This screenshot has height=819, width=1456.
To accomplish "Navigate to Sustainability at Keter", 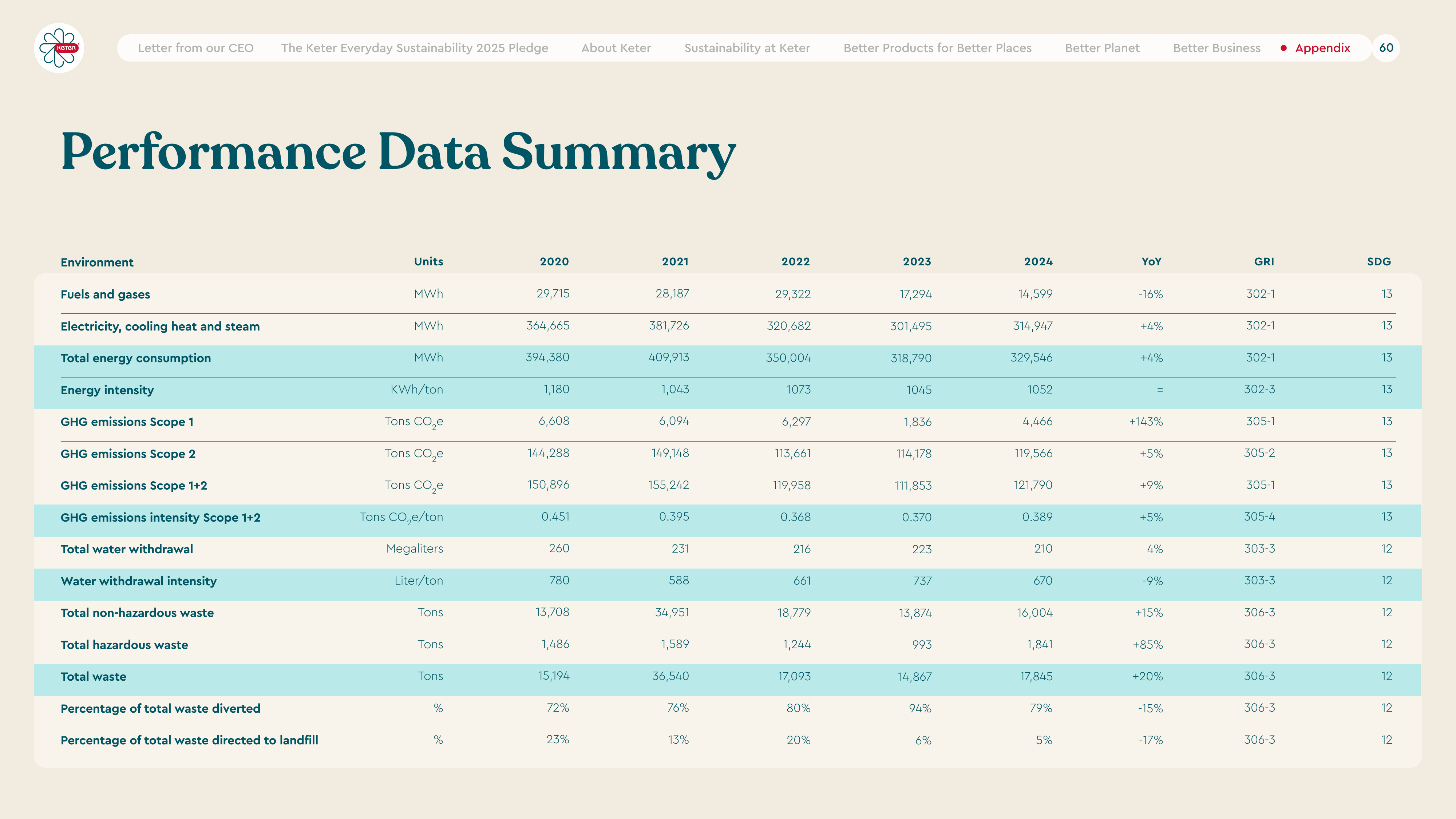I will (747, 48).
